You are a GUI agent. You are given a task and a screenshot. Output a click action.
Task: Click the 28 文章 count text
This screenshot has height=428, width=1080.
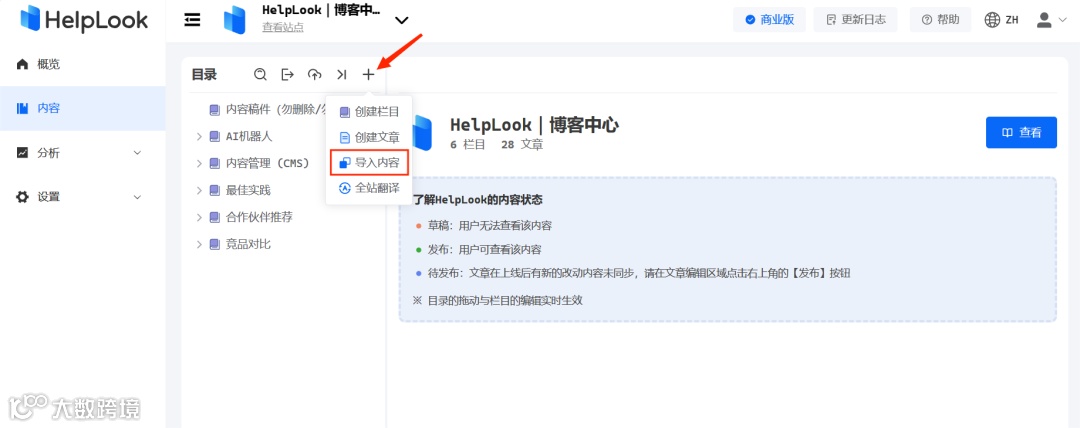tap(522, 145)
